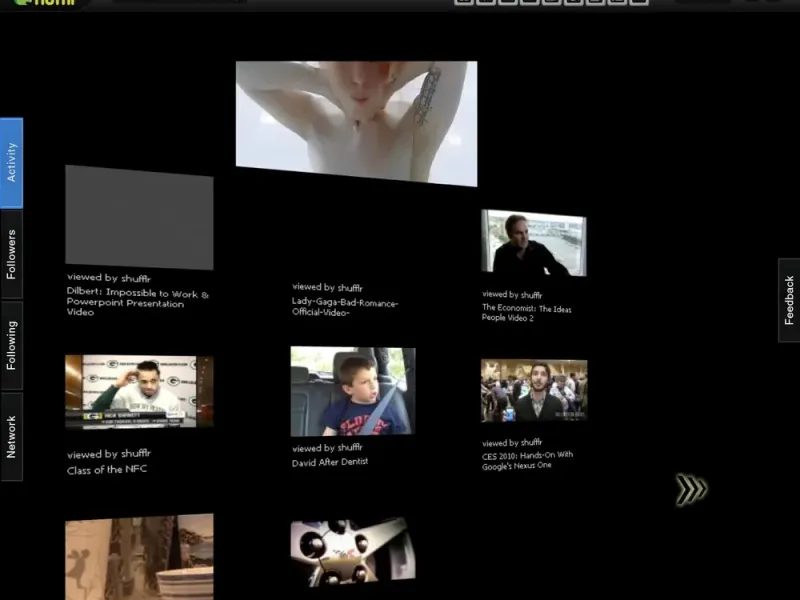This screenshot has height=600, width=800.
Task: Click 'viewed by shufflr' above David After Dentist
Action: coord(327,448)
